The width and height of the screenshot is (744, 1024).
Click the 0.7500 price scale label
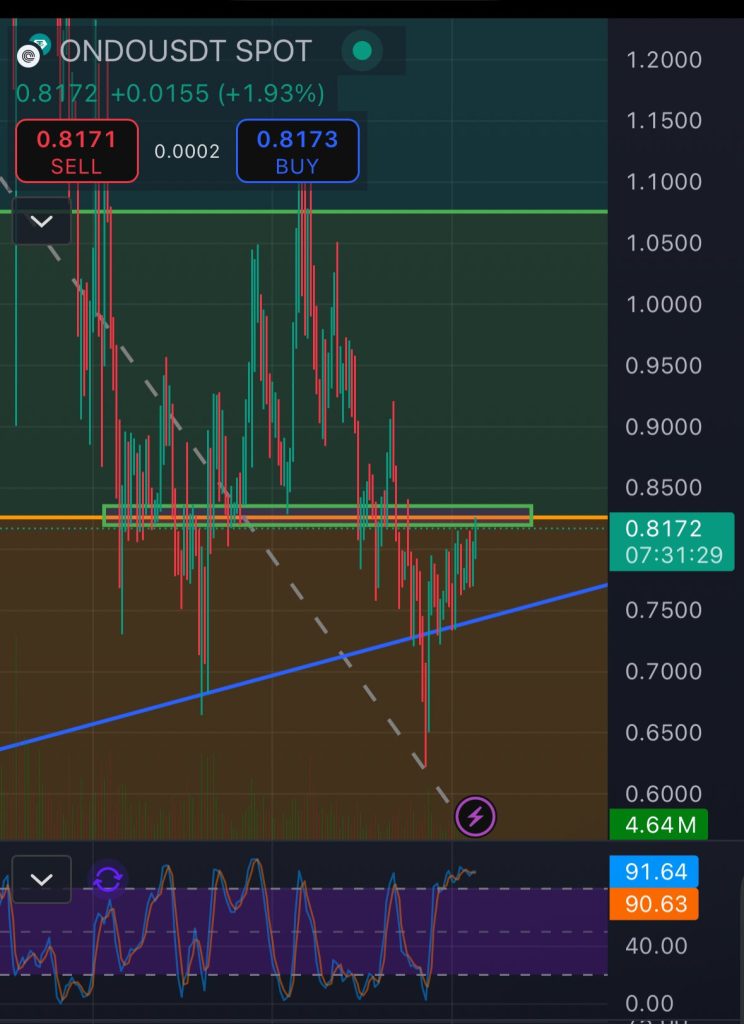pyautogui.click(x=664, y=610)
